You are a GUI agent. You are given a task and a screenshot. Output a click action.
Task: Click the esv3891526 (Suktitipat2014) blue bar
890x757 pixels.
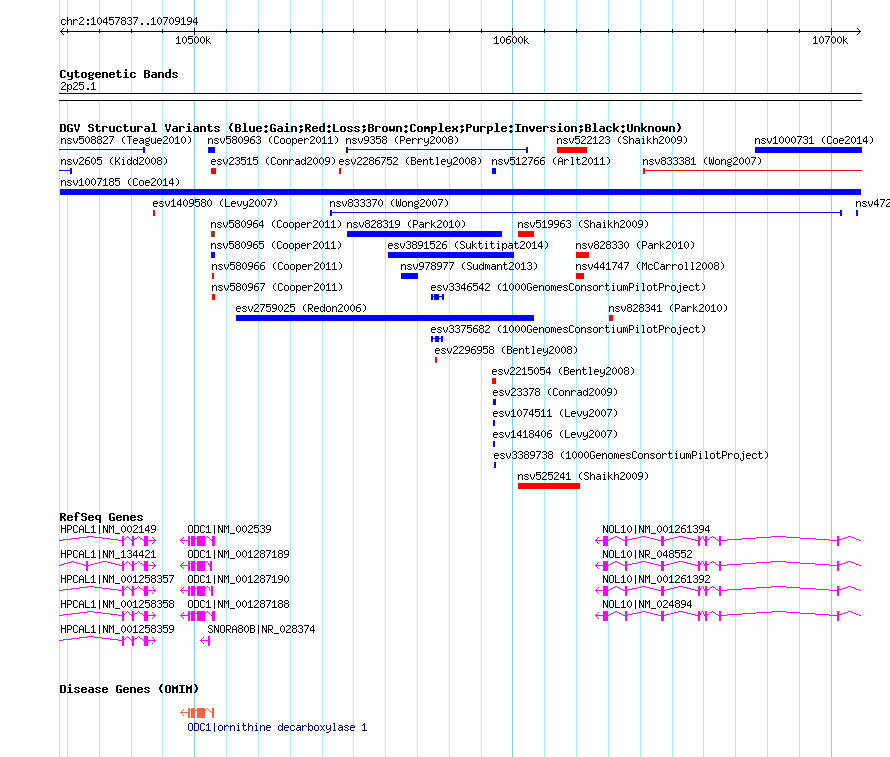[x=451, y=255]
